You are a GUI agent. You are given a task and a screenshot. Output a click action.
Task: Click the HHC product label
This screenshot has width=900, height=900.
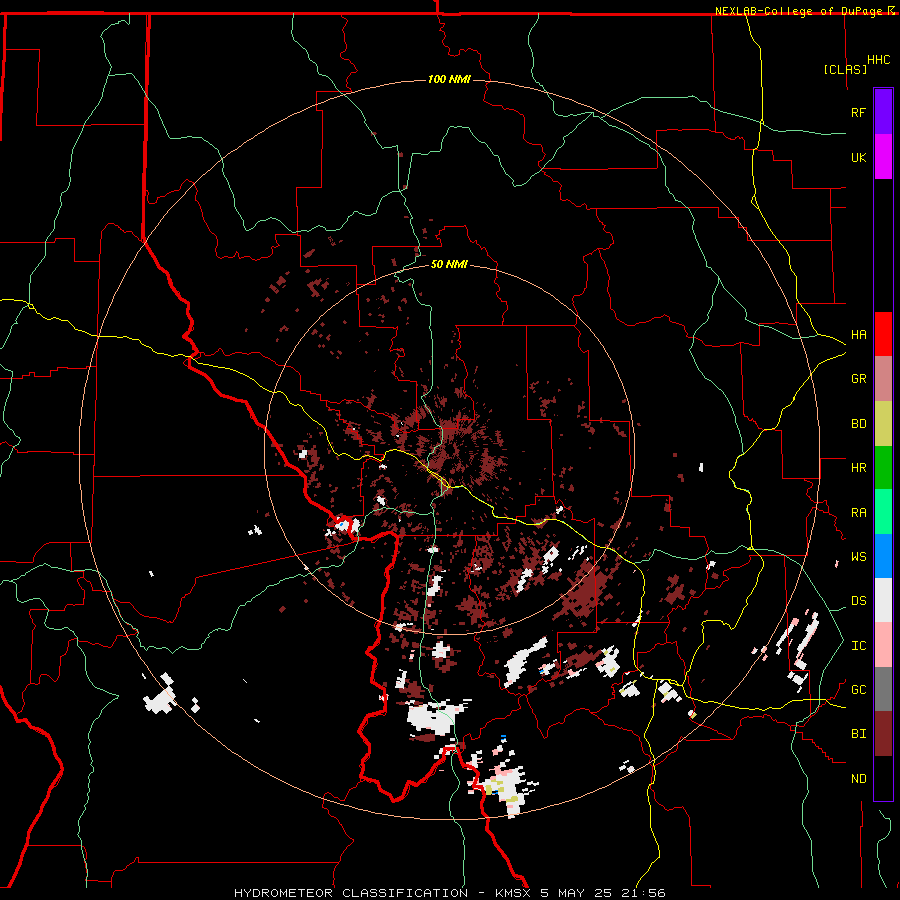tap(878, 60)
